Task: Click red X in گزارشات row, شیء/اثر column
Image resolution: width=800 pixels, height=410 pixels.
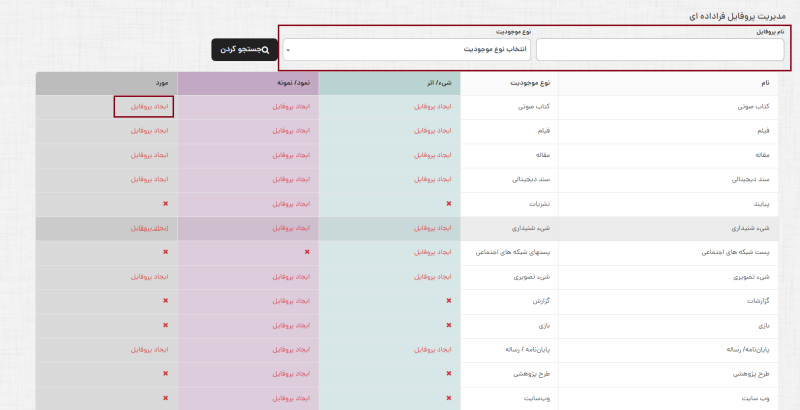Action: pyautogui.click(x=448, y=300)
